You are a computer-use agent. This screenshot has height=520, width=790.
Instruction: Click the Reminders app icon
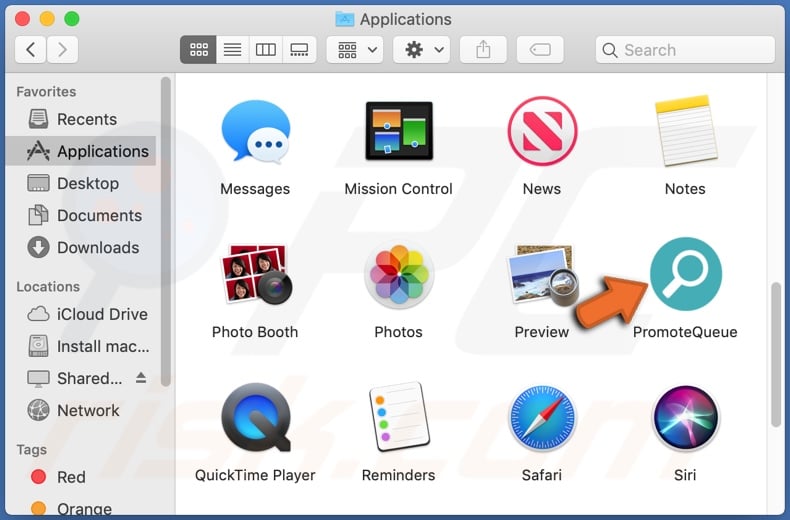point(399,417)
